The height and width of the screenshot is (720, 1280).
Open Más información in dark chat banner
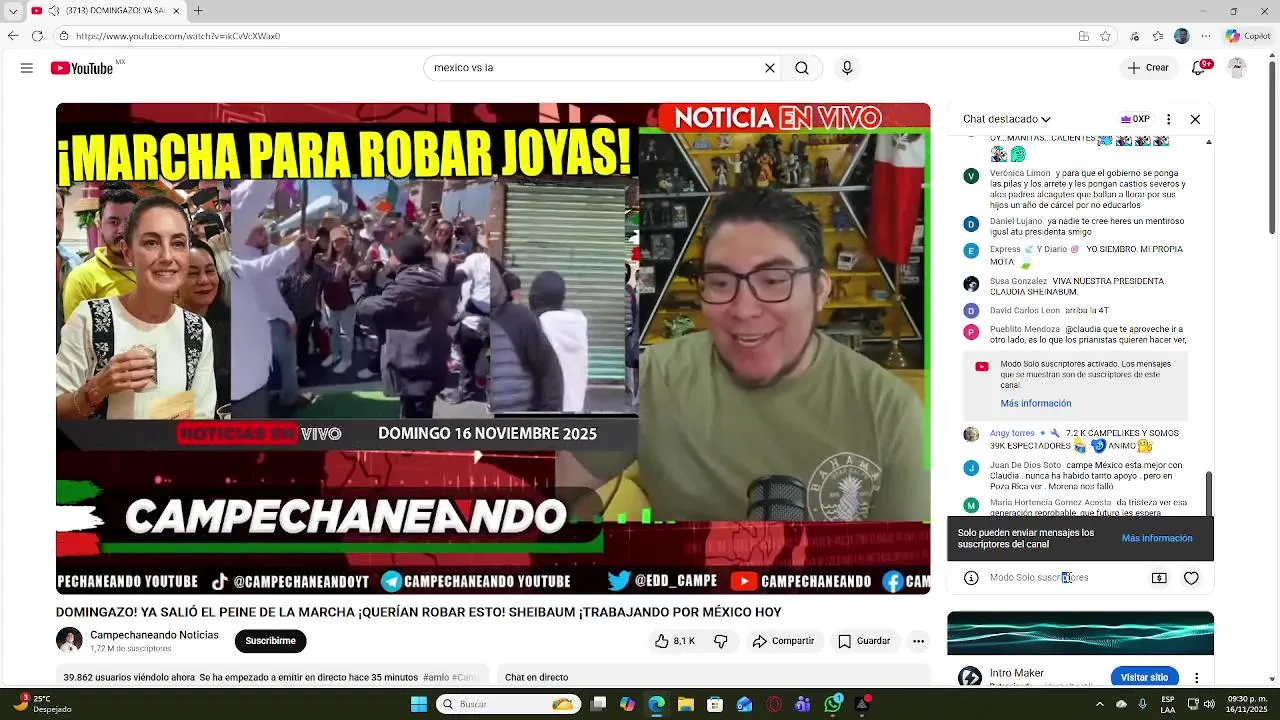pos(1157,538)
